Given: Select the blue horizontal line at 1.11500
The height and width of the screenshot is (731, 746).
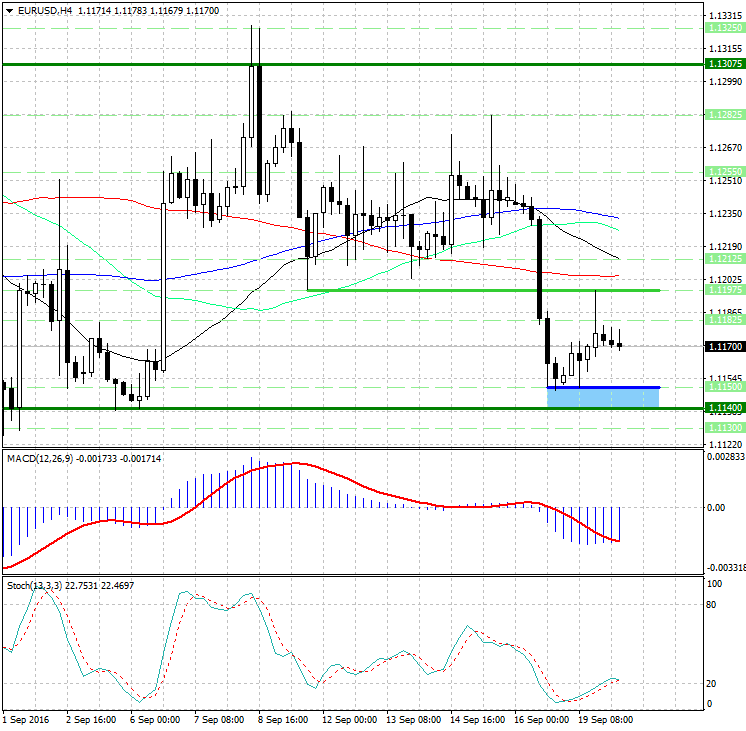Looking at the screenshot, I should tap(603, 387).
